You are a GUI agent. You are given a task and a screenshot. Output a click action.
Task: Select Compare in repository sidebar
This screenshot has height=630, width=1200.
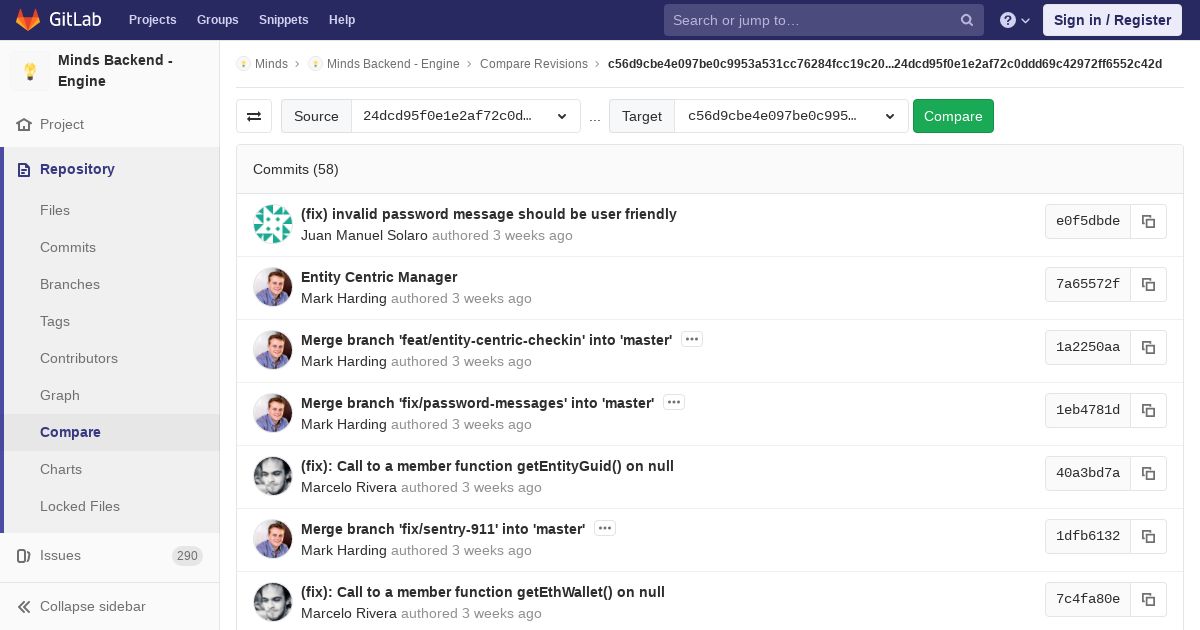point(70,432)
